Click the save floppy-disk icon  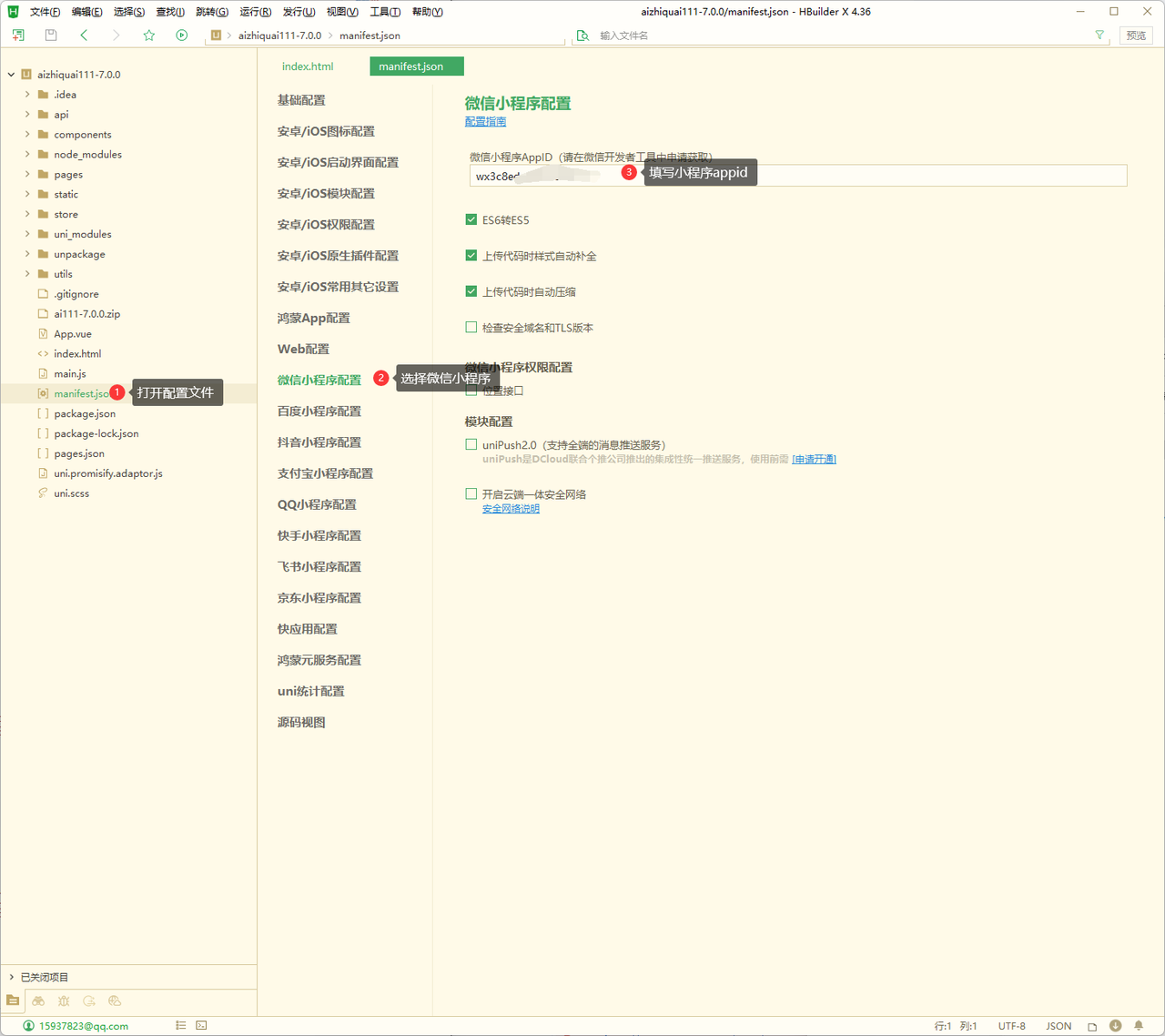point(51,35)
